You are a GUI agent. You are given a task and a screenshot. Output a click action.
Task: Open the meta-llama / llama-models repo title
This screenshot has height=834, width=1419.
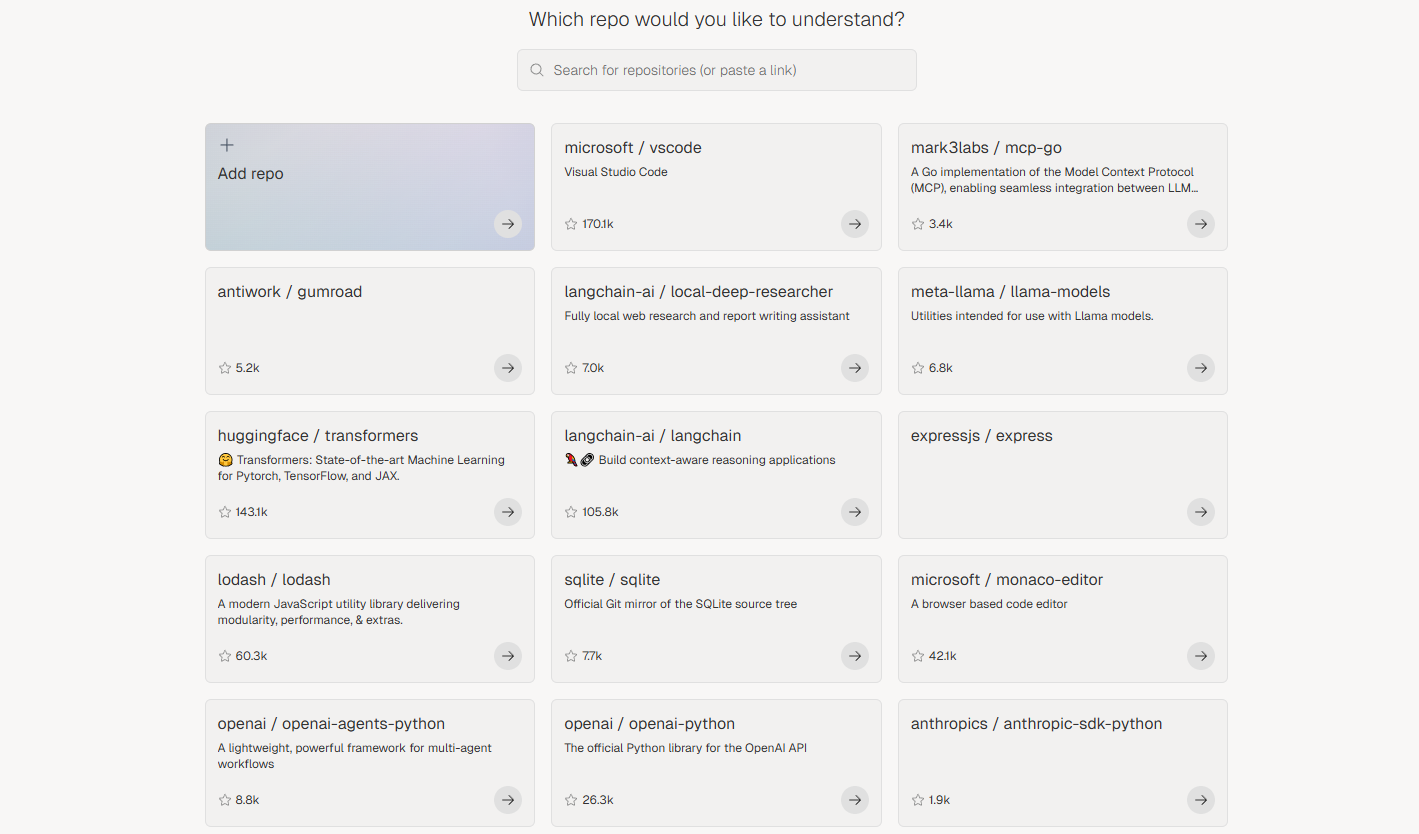[x=1010, y=292]
